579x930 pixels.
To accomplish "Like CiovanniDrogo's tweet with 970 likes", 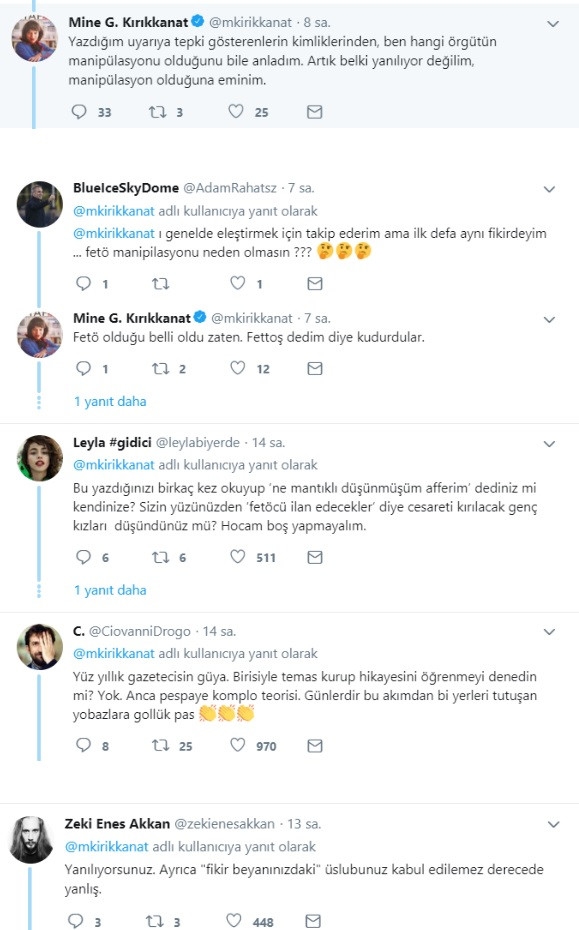I will point(237,744).
